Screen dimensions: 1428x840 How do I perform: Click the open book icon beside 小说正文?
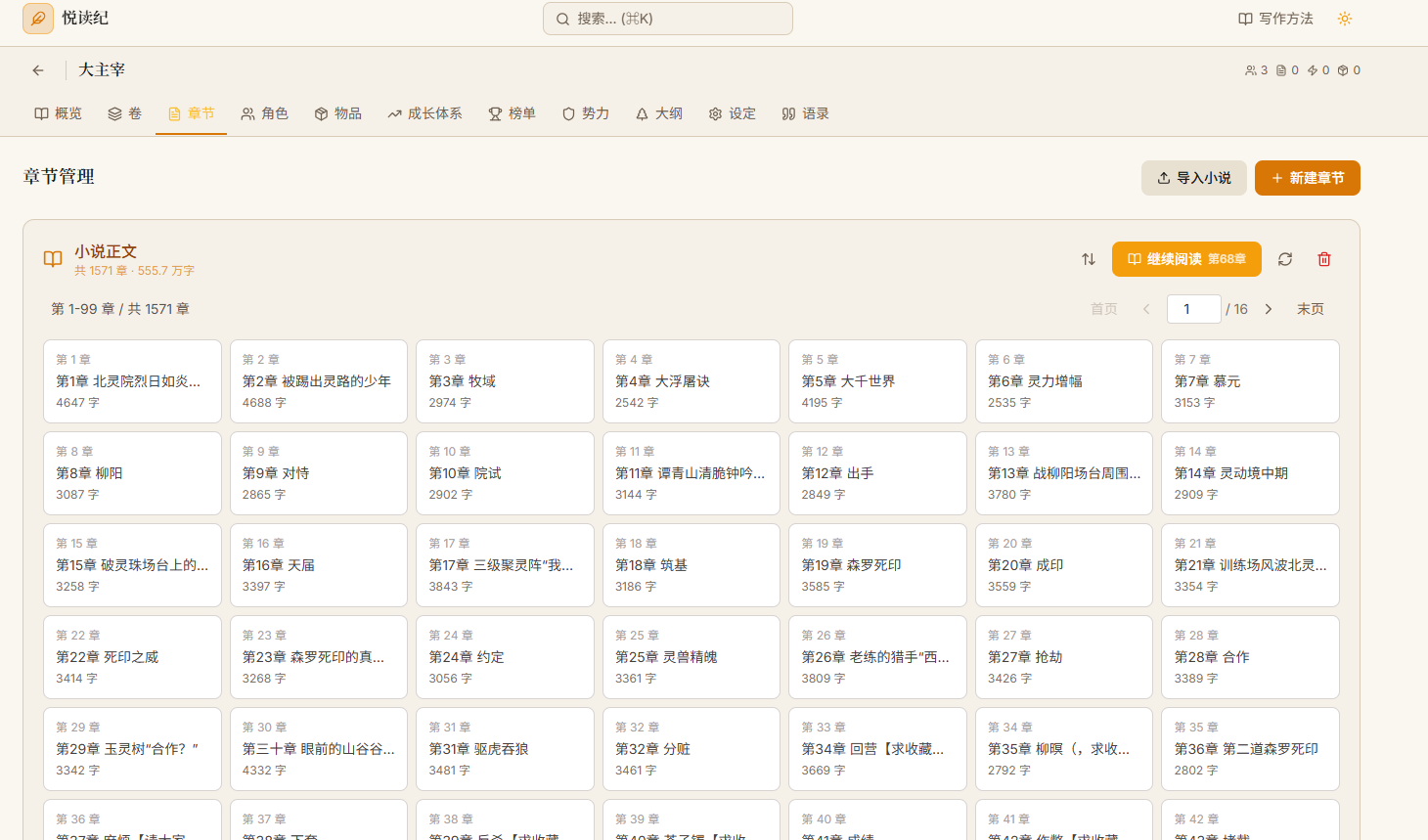pyautogui.click(x=53, y=259)
